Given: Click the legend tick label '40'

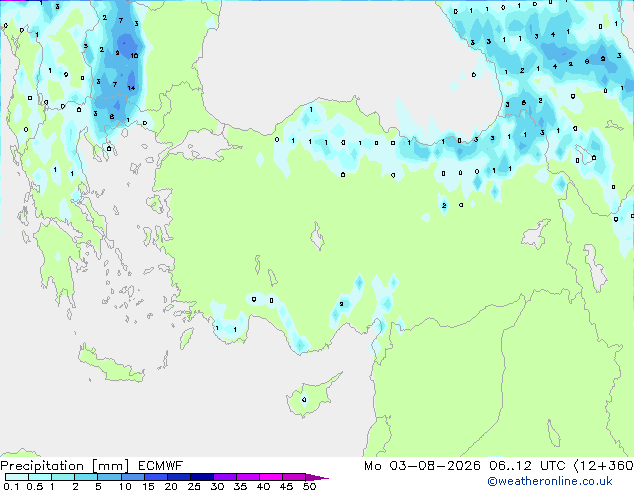Looking at the screenshot, I should (x=263, y=486).
